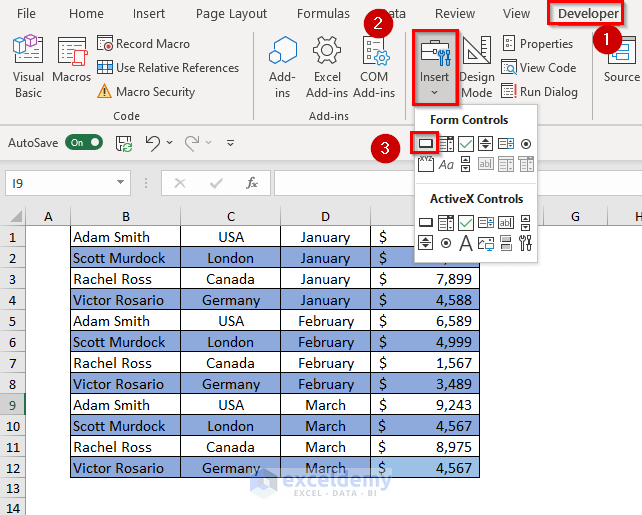Switch to the Developer tab
This screenshot has height=515, width=642.
pyautogui.click(x=588, y=14)
